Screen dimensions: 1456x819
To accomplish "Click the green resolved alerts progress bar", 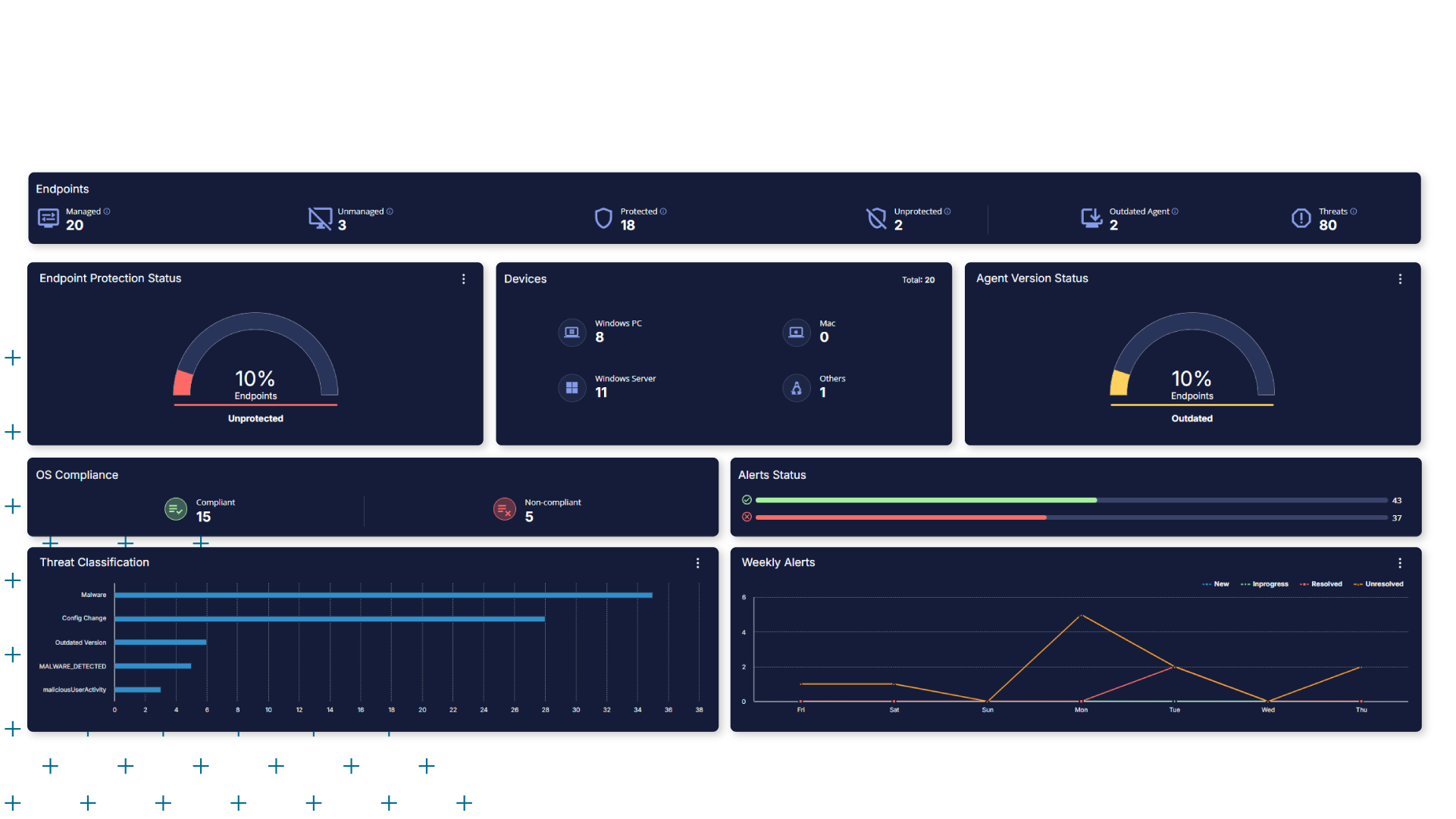I will (x=925, y=500).
